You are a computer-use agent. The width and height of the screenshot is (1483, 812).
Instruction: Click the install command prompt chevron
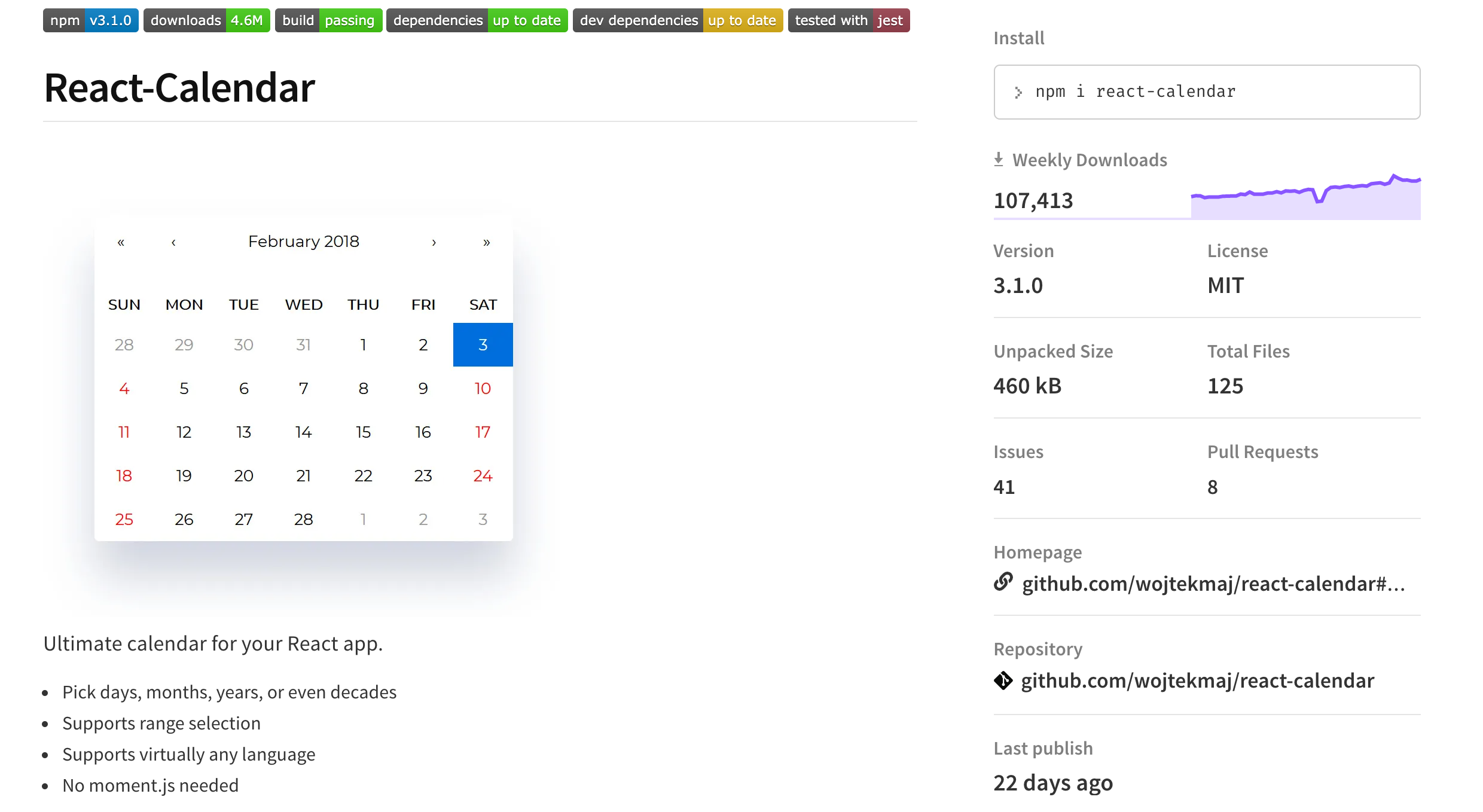click(1018, 92)
